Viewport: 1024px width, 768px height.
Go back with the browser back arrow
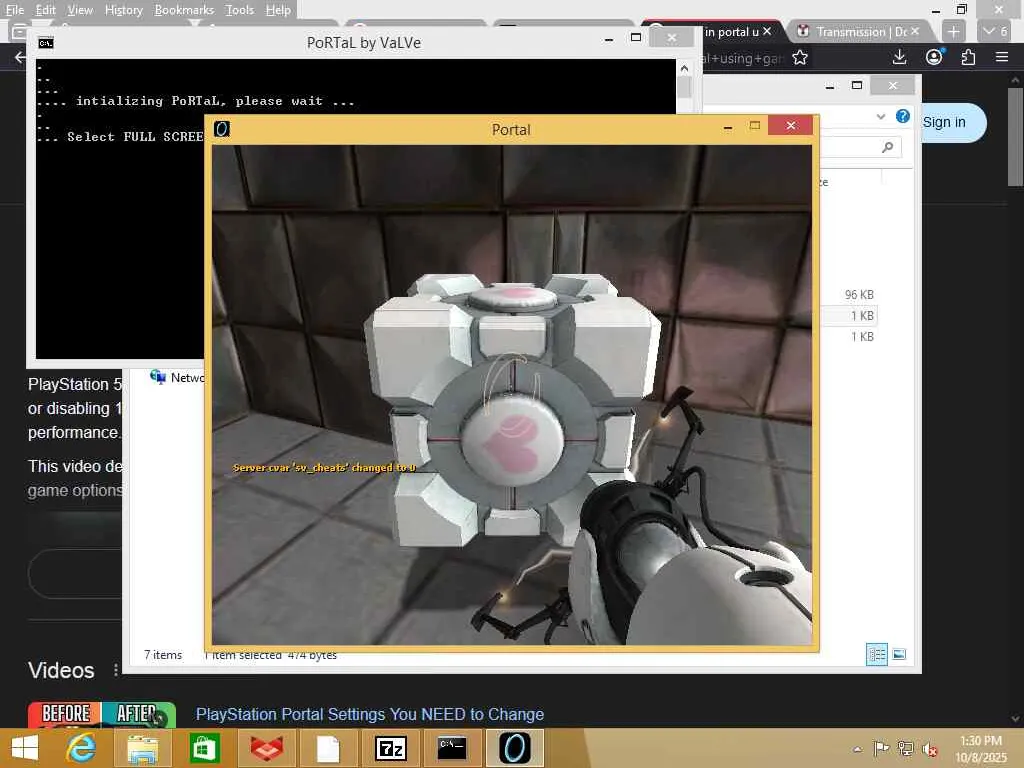[x=20, y=57]
